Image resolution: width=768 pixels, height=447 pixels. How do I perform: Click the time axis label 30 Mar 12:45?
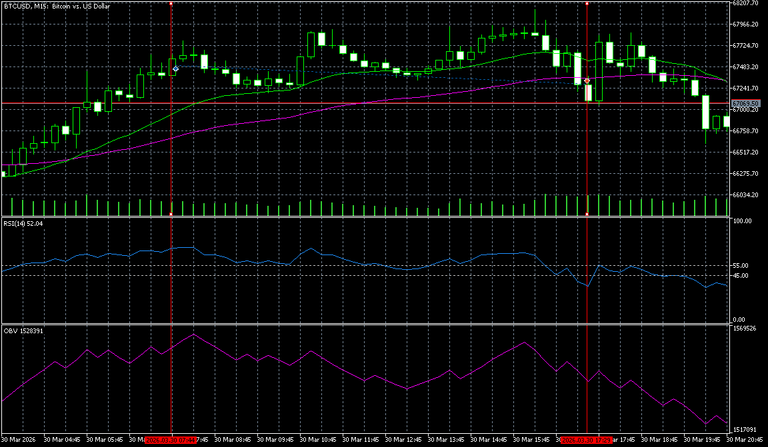pos(403,440)
